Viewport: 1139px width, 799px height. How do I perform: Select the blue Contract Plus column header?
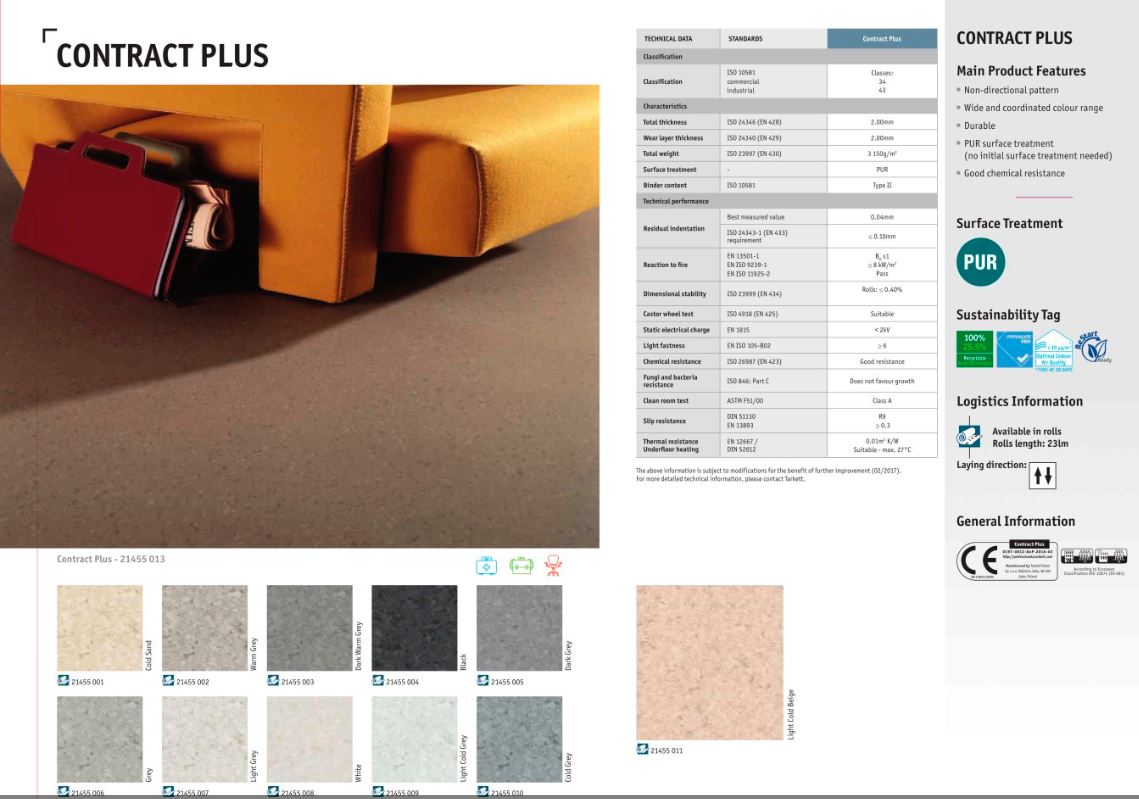coord(882,38)
